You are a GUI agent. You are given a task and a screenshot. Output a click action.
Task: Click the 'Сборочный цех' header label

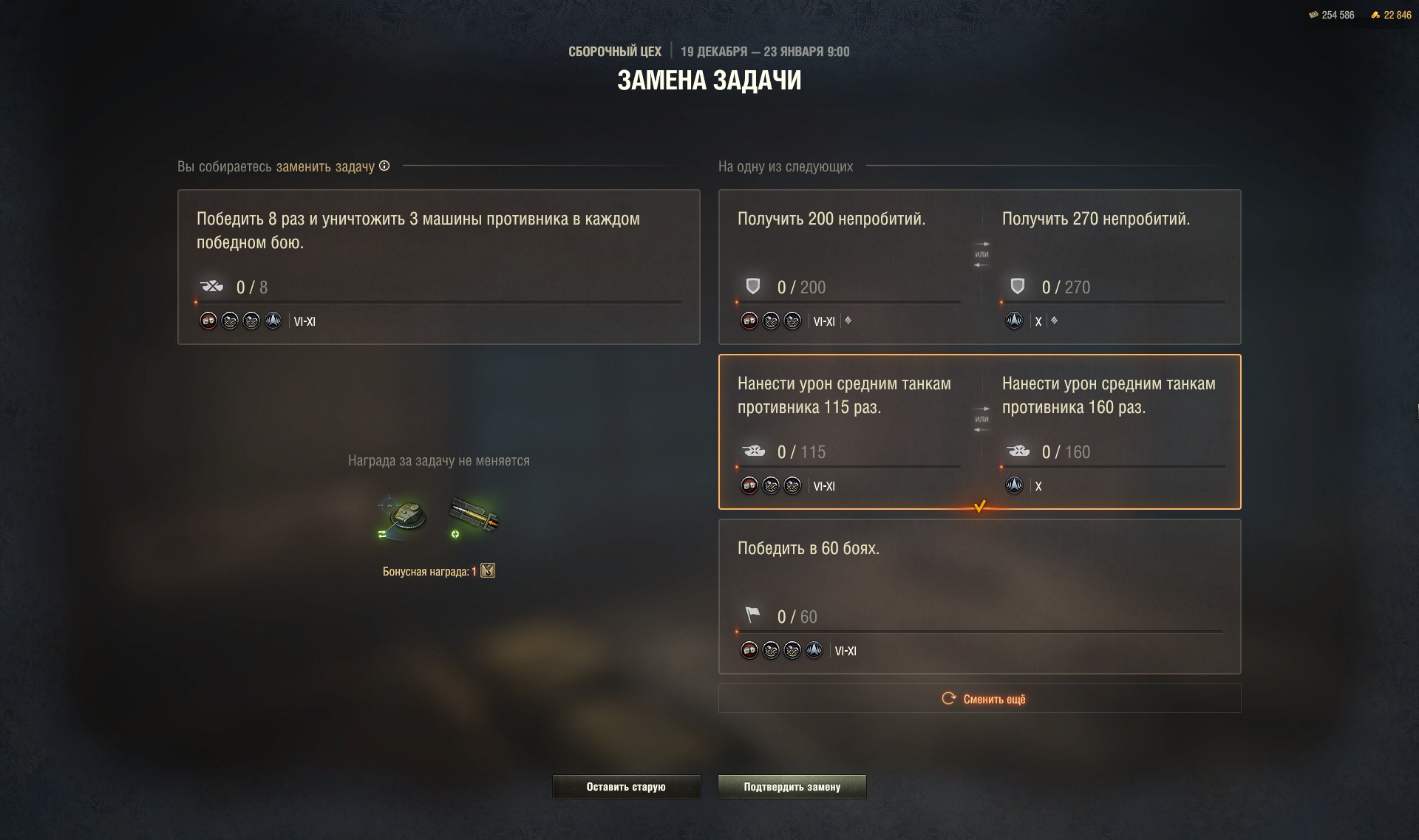[x=615, y=52]
